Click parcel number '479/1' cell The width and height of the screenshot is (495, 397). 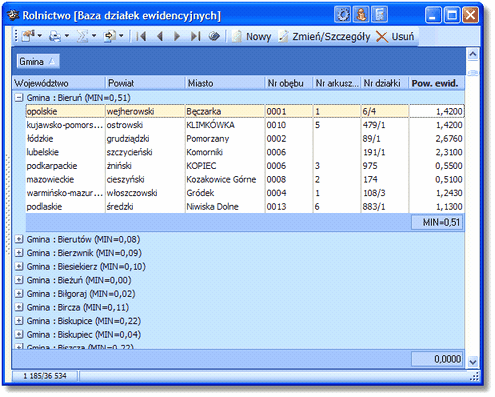tap(385, 125)
